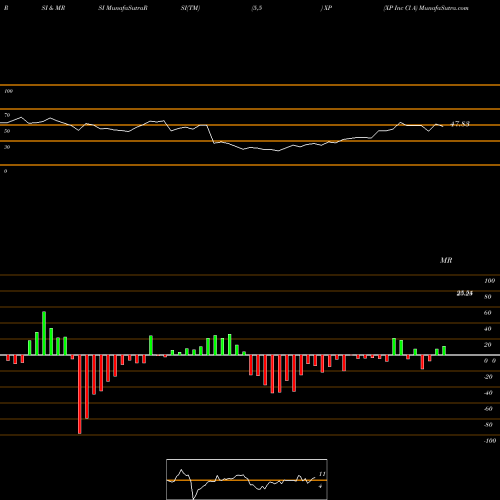Click the 80 label on MR axis
This screenshot has width=500, height=500.
[488, 297]
